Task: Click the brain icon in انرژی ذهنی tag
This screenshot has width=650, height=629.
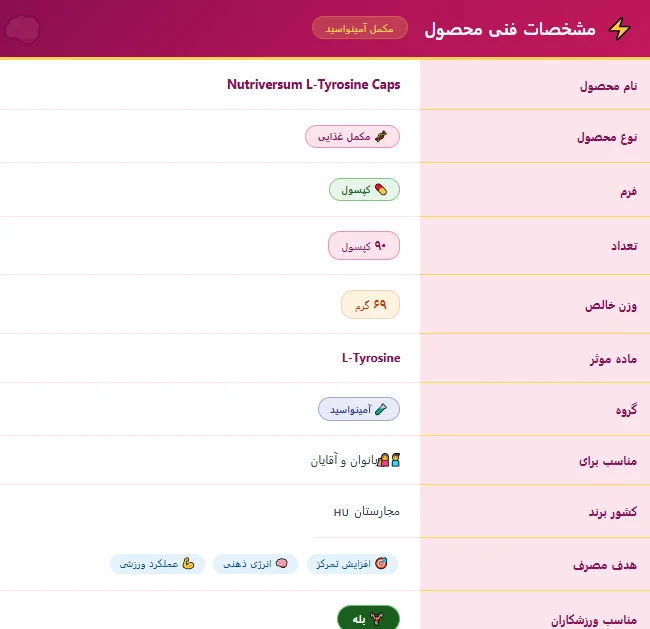Action: pos(281,563)
